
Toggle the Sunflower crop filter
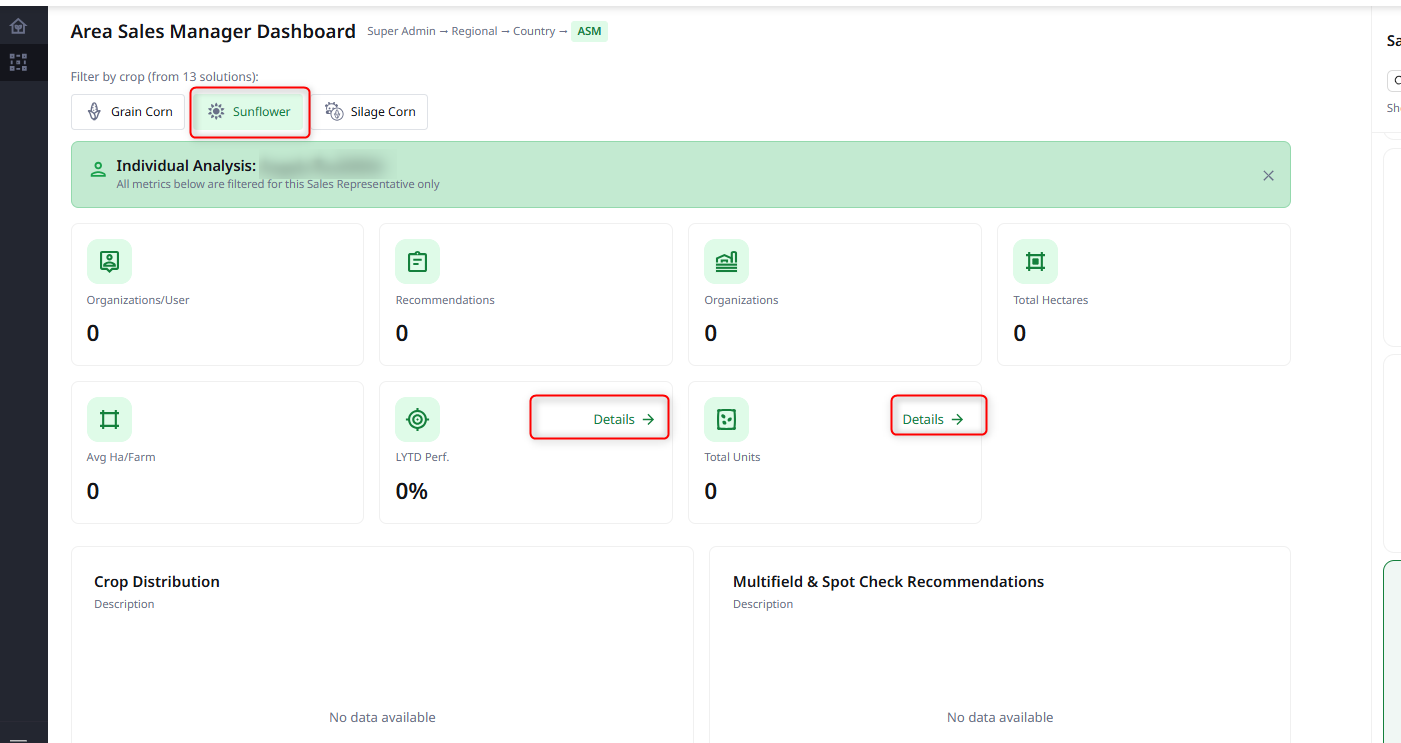pyautogui.click(x=249, y=112)
